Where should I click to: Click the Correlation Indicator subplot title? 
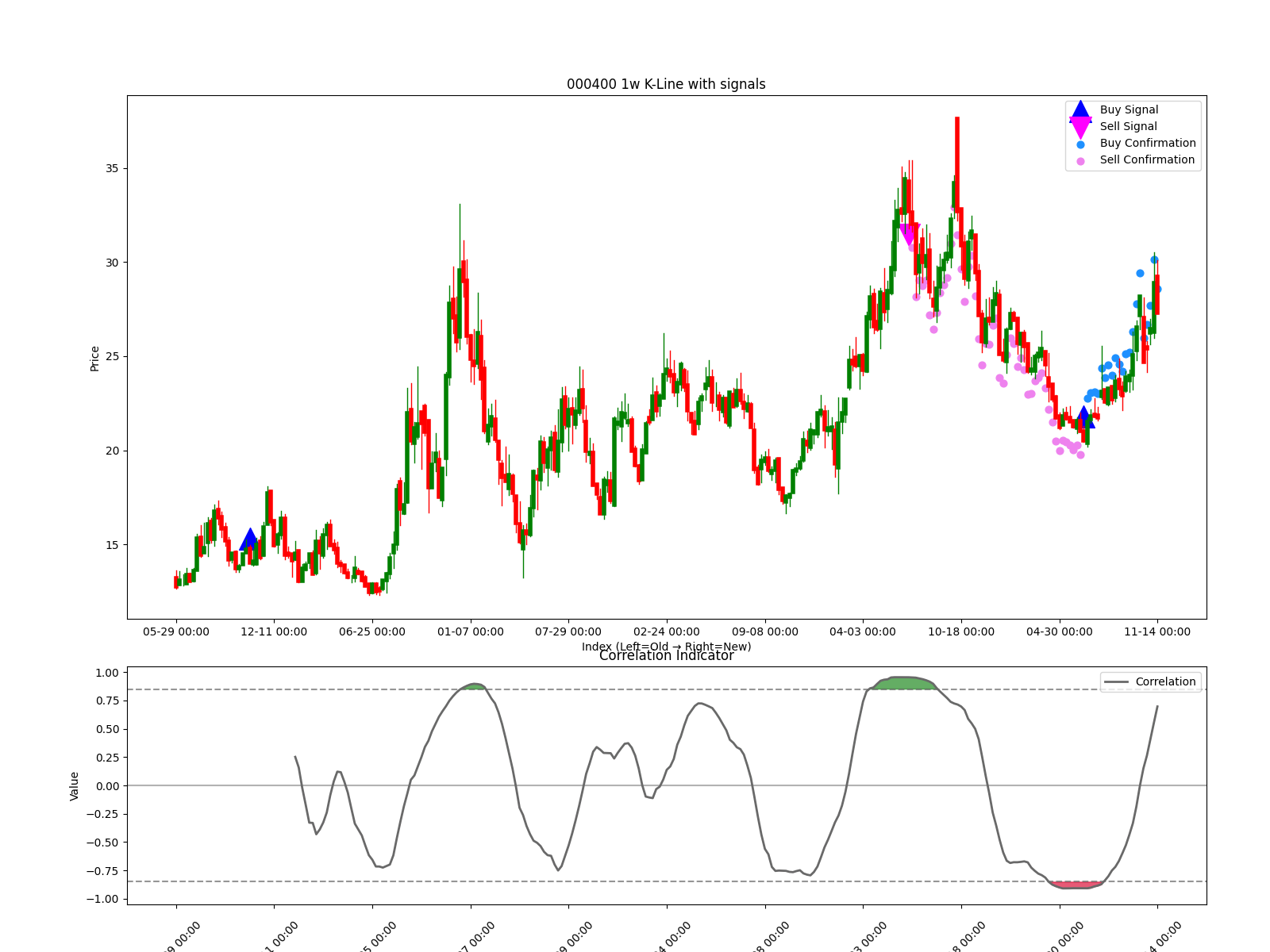tap(666, 656)
